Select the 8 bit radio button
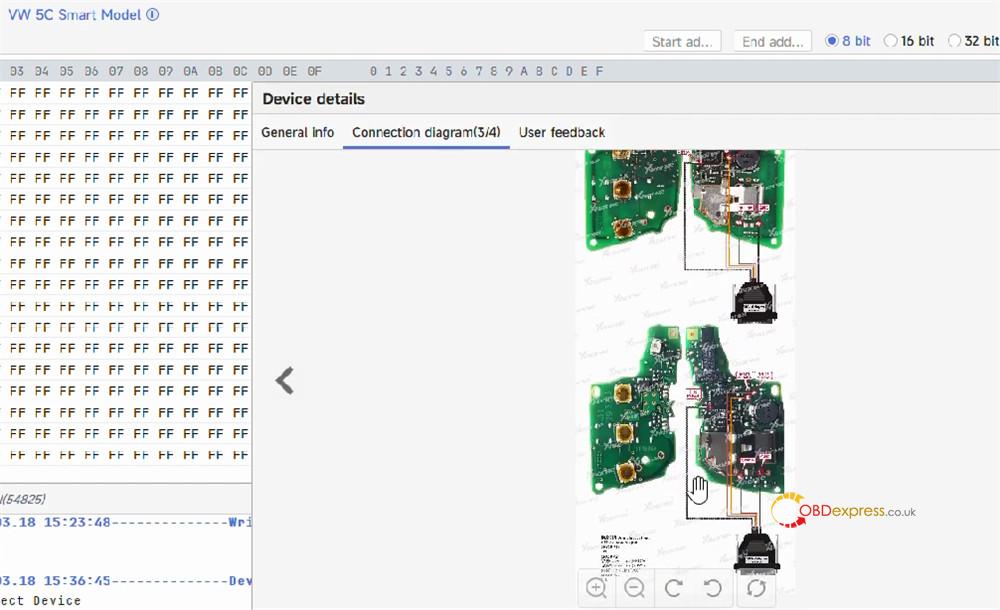This screenshot has width=1000, height=610. point(832,41)
